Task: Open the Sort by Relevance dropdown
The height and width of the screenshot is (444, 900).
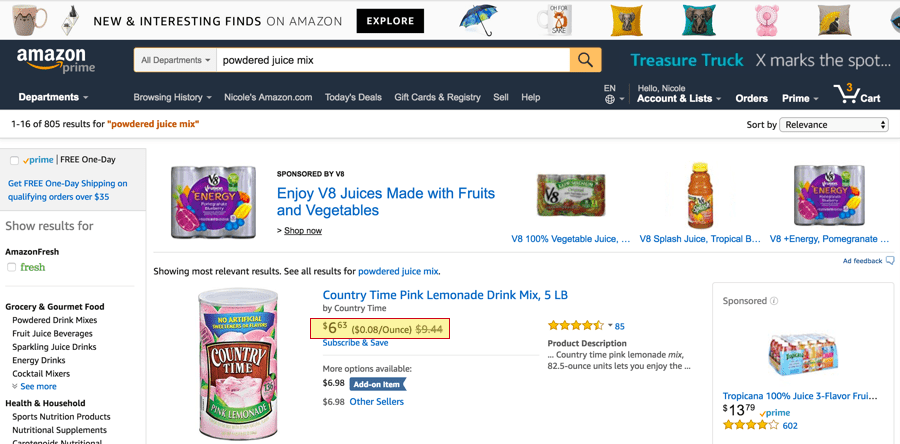Action: [x=833, y=124]
